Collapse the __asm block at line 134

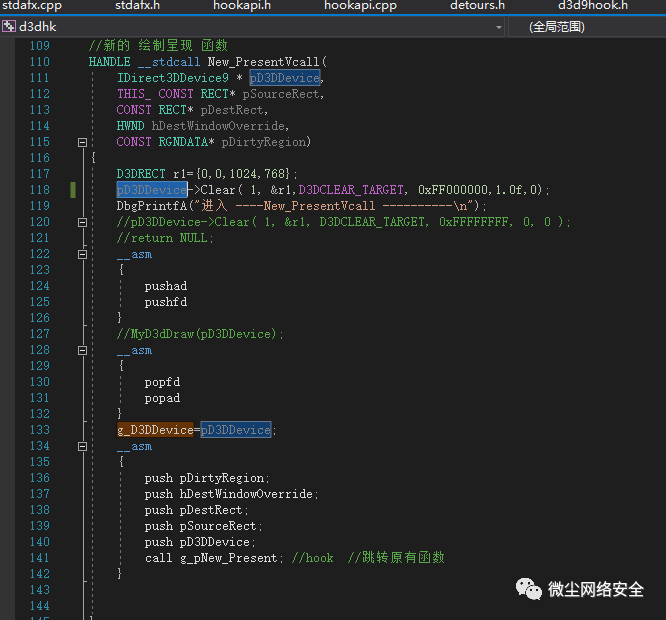[x=82, y=446]
